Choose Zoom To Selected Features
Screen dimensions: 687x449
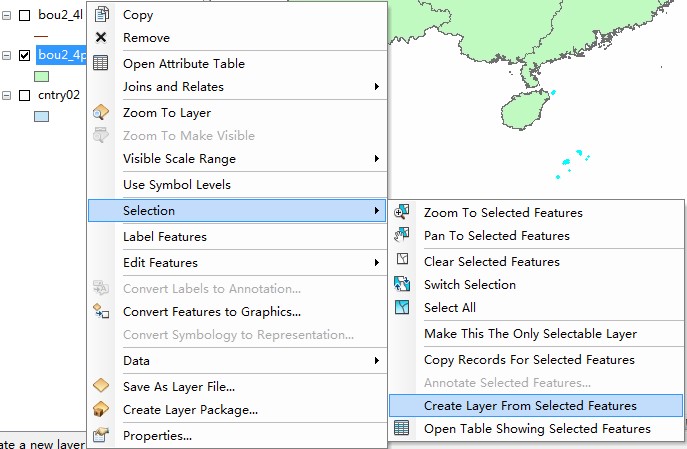(x=536, y=212)
